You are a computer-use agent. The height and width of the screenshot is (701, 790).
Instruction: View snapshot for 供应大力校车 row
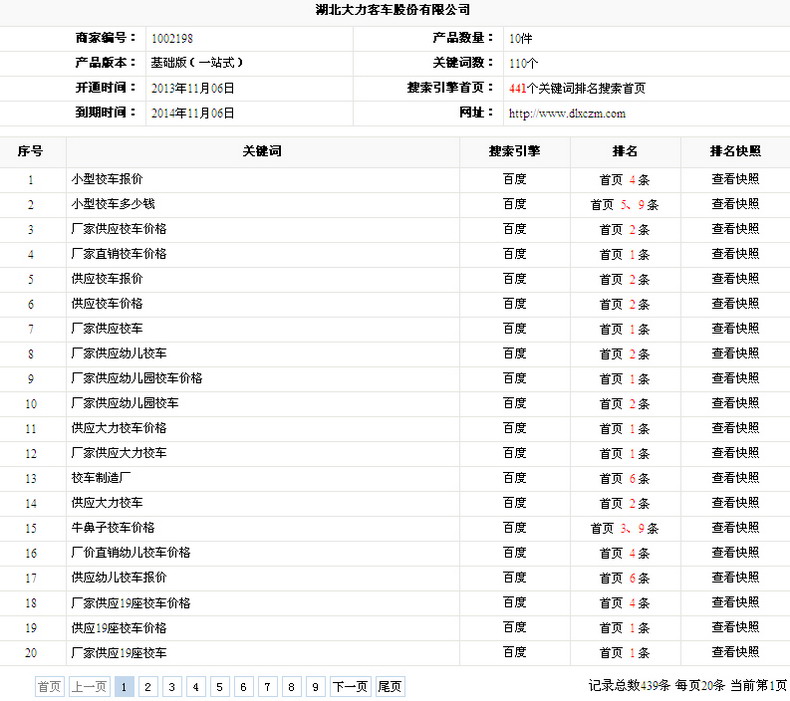[735, 503]
